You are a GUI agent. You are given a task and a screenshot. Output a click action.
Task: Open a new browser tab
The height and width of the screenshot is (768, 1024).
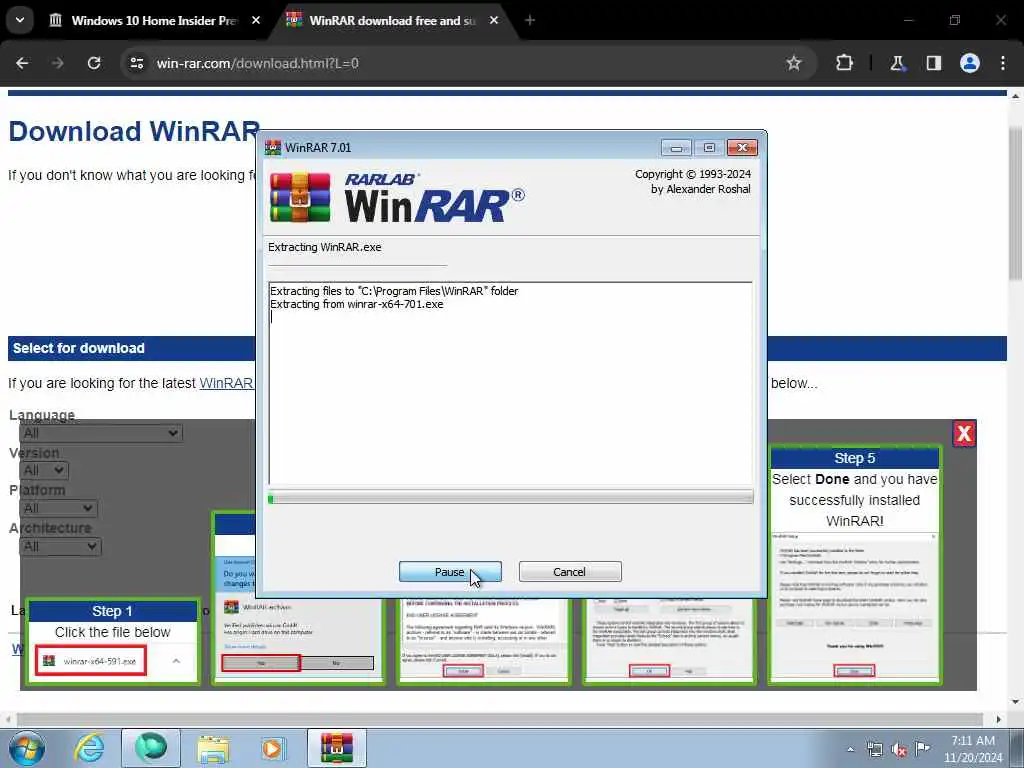pyautogui.click(x=530, y=20)
